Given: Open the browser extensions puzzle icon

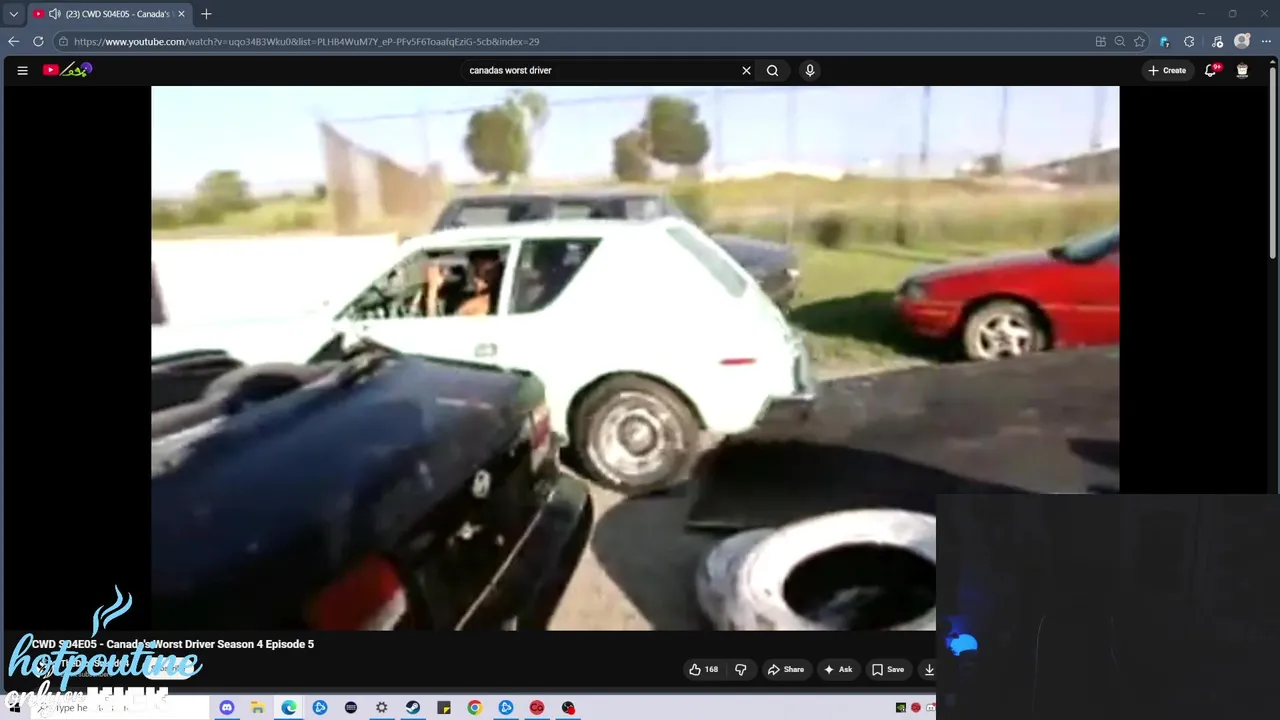Looking at the screenshot, I should click(1189, 42).
